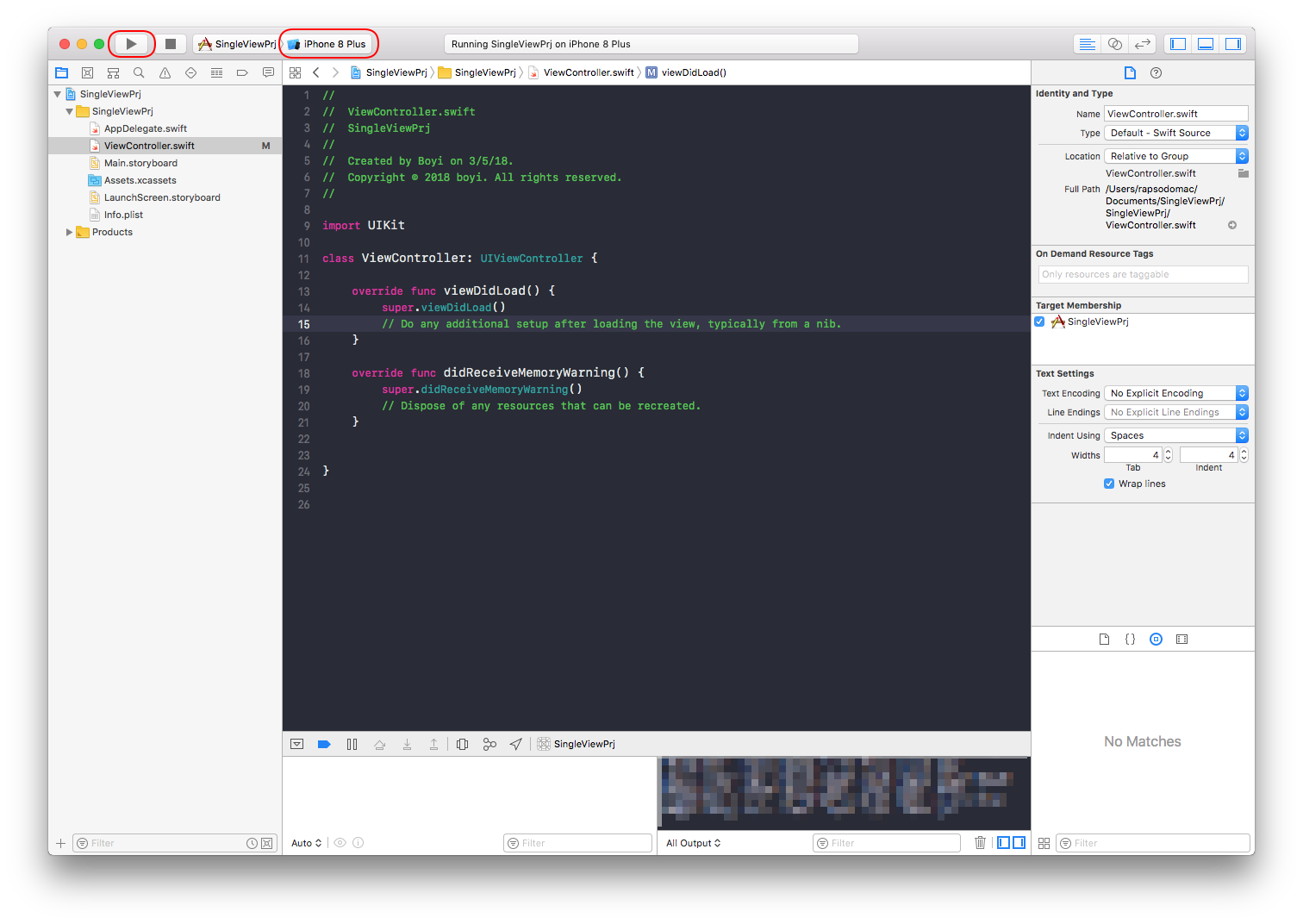Toggle the Wrap lines checkbox
The image size is (1303, 924).
pos(1109,484)
